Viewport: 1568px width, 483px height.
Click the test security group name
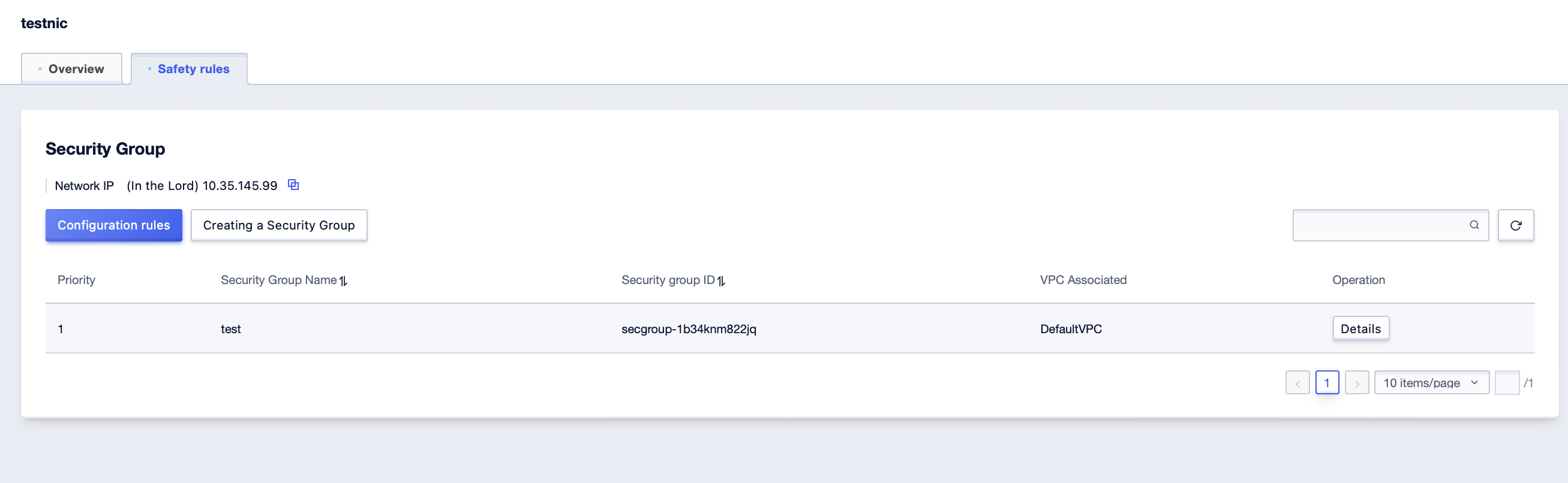[x=231, y=329]
